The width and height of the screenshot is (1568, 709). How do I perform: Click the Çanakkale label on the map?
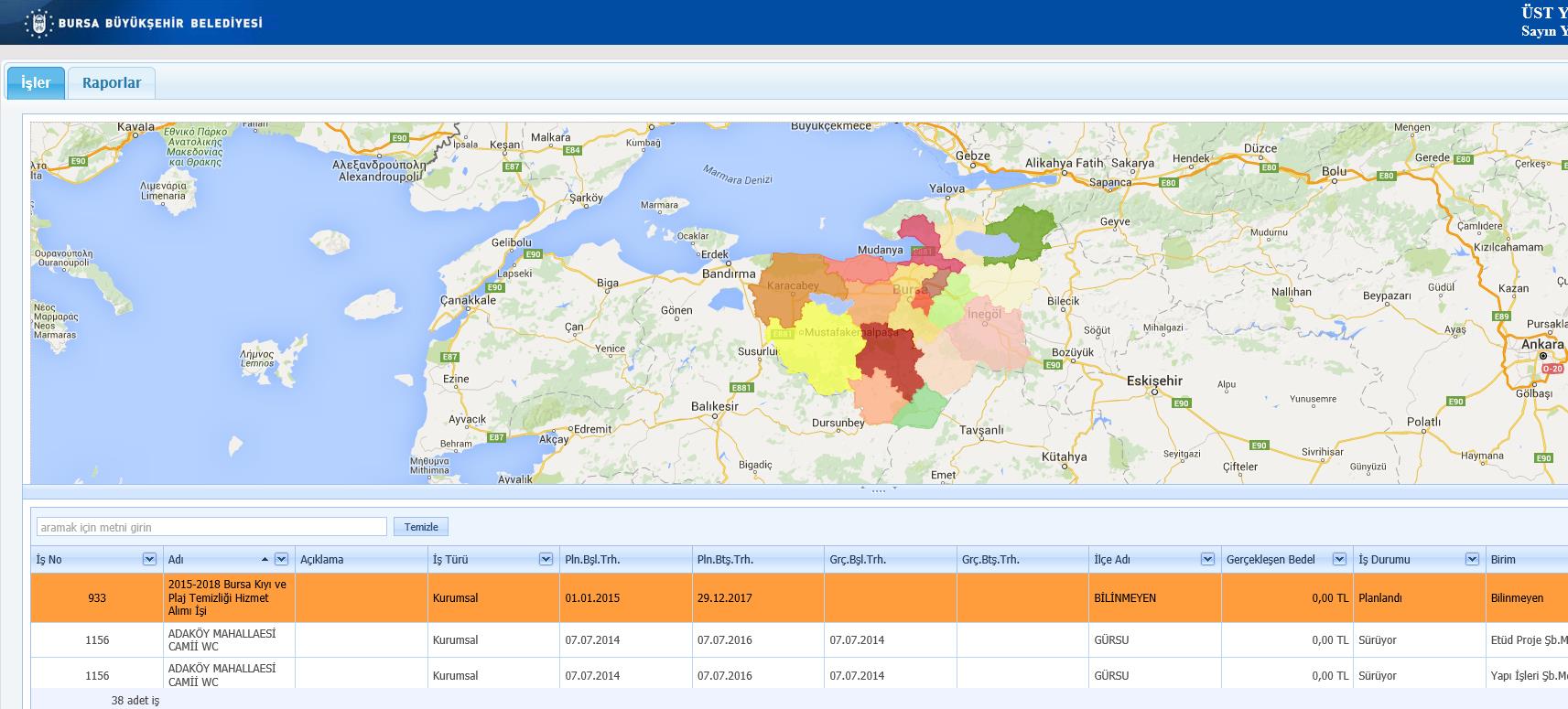(468, 300)
